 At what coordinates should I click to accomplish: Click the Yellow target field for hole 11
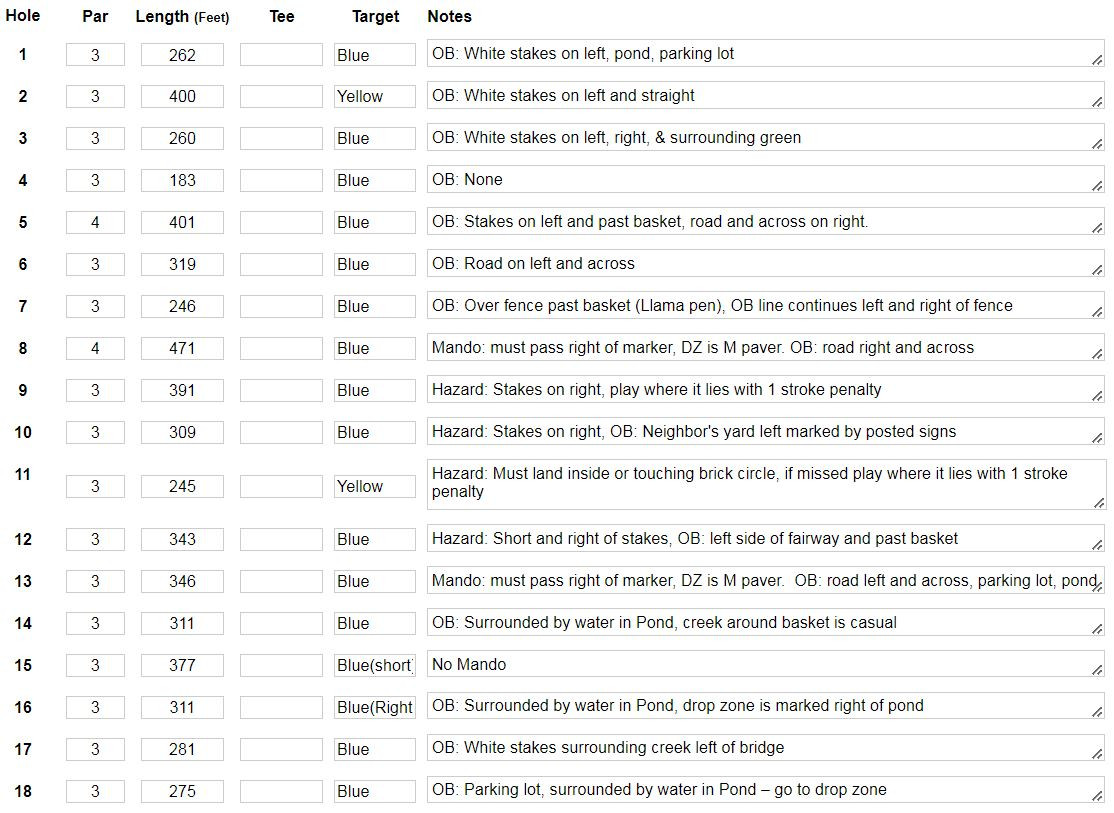[x=374, y=486]
